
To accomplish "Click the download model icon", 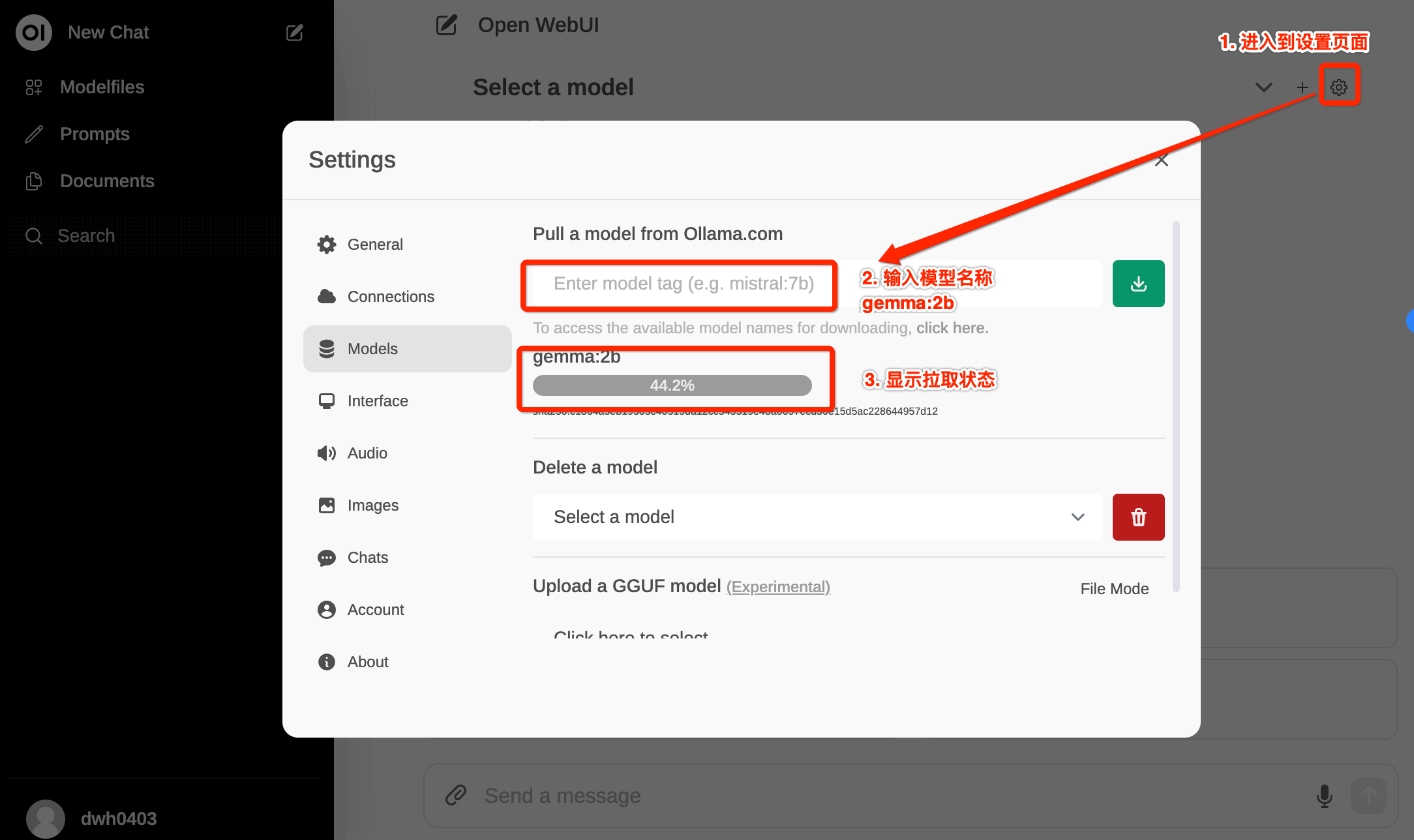I will coord(1138,283).
